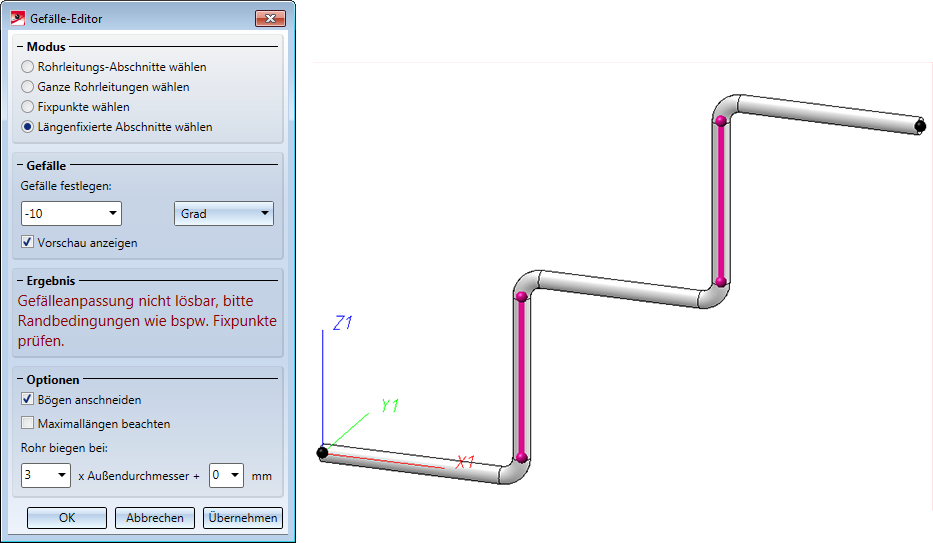Click the Z1 axis label
Screen dimensions: 933x543
(x=343, y=323)
